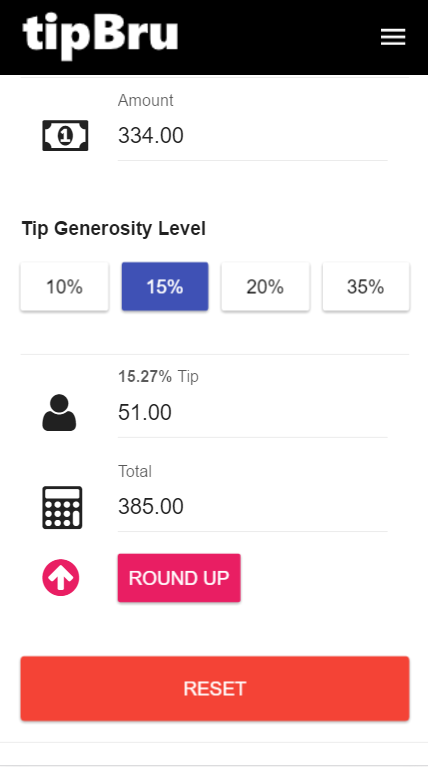This screenshot has height=767, width=428.
Task: Focus the Tip field showing 51.00
Action: [252, 413]
